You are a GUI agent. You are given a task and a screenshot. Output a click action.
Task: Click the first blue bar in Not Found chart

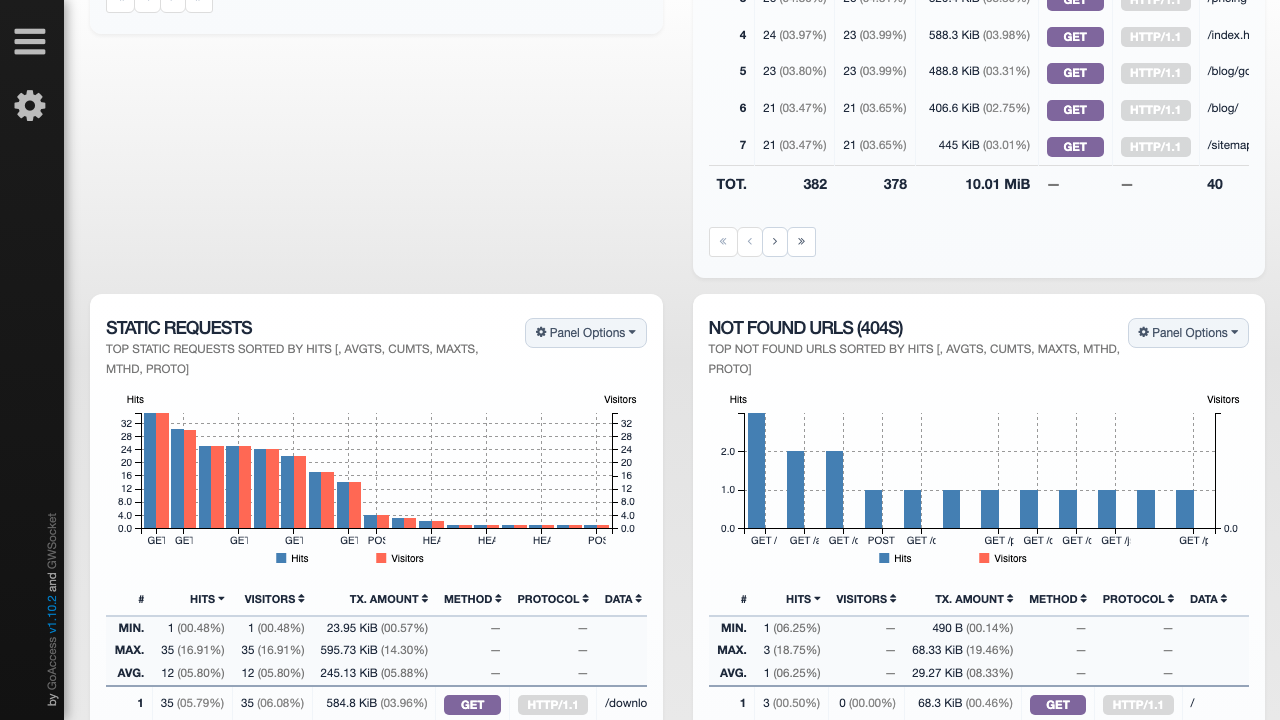click(x=757, y=470)
